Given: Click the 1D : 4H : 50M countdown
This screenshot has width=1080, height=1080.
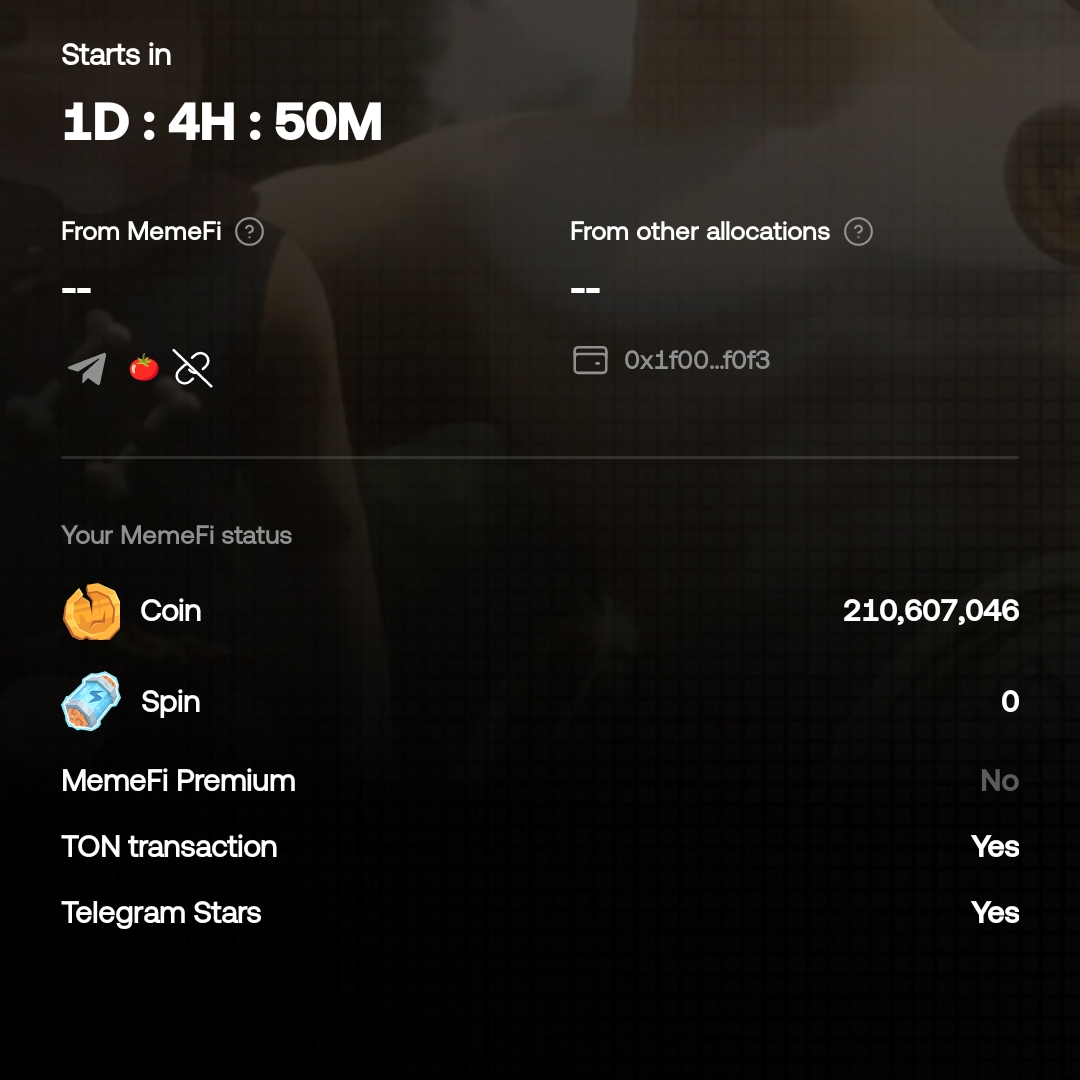Looking at the screenshot, I should pyautogui.click(x=222, y=123).
